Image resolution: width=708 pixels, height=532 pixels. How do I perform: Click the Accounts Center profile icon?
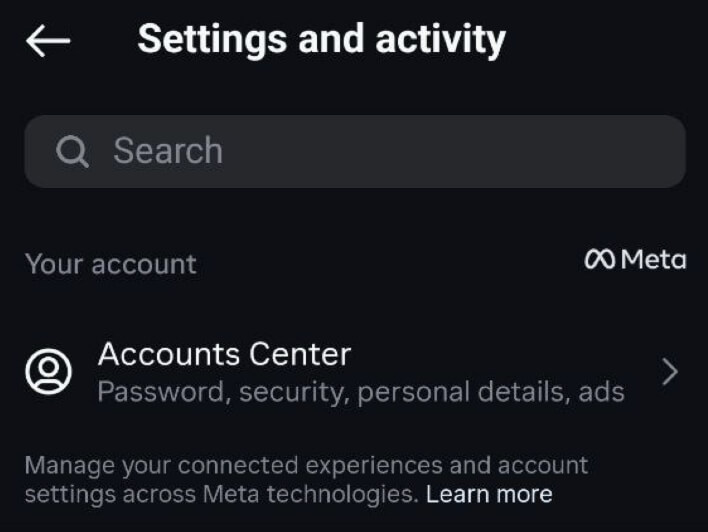click(x=48, y=372)
